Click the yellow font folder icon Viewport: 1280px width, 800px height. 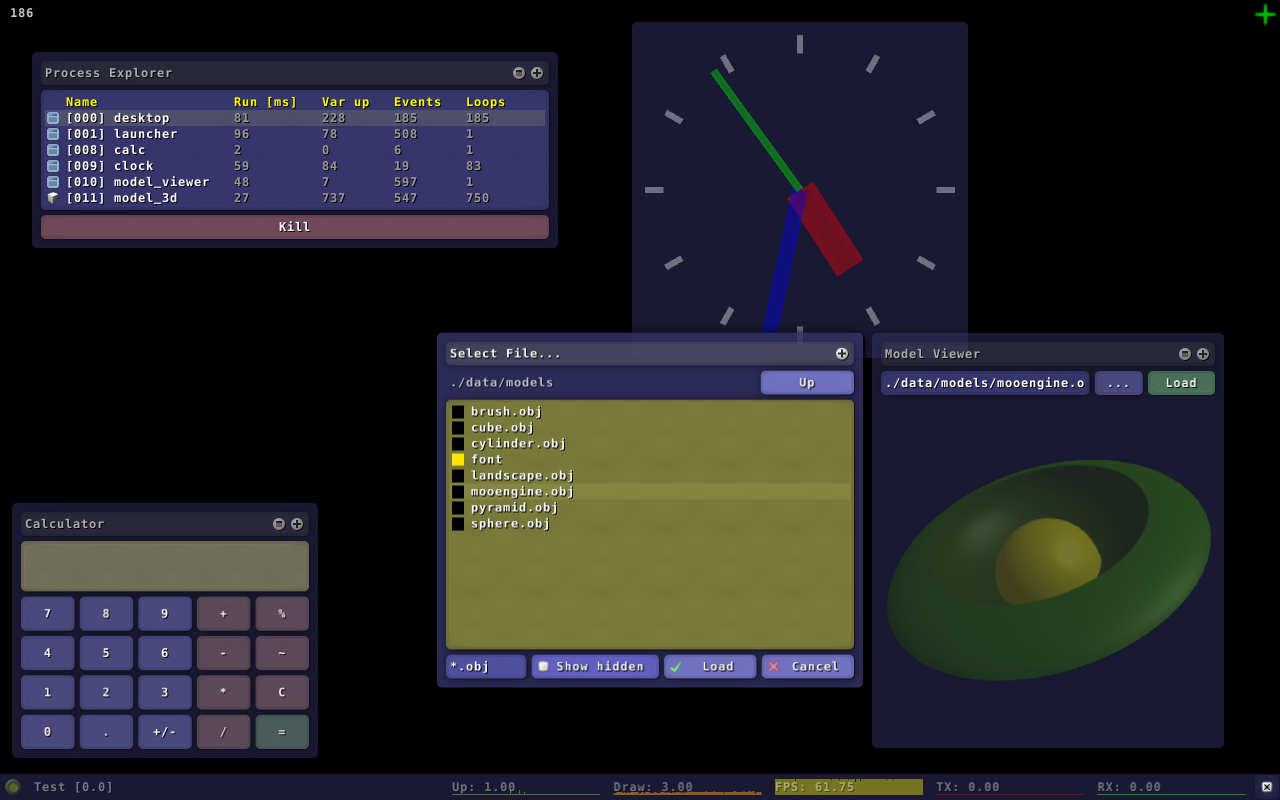point(458,460)
